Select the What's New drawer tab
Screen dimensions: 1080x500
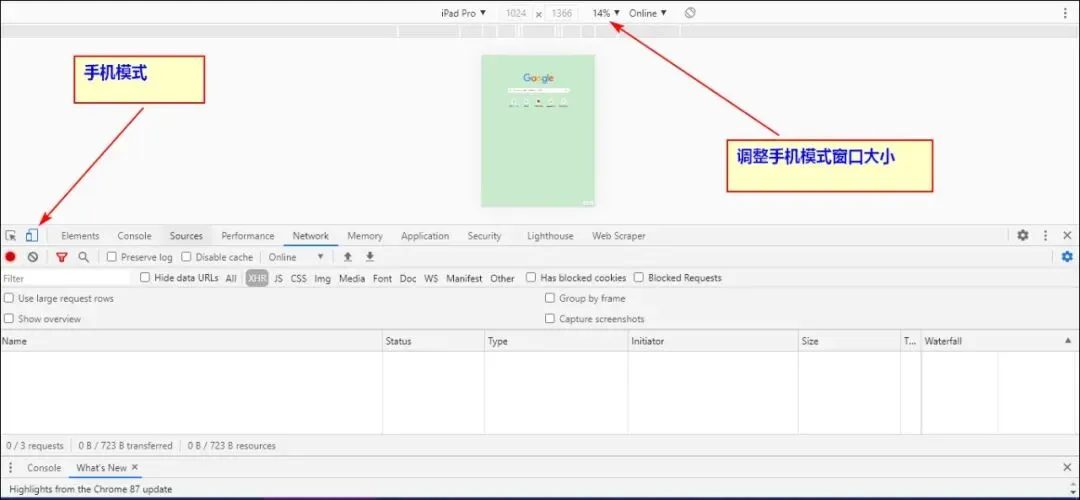tap(101, 468)
